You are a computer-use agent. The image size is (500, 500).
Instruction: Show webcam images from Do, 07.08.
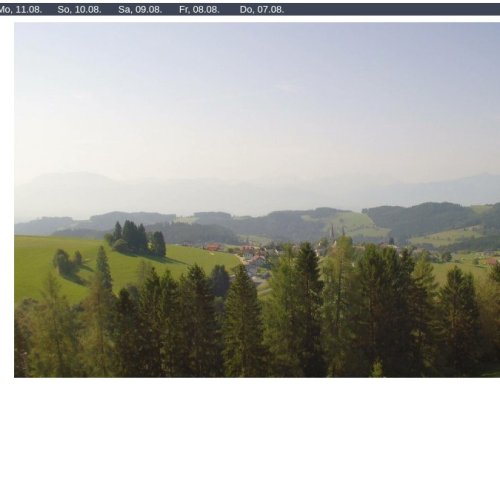click(262, 10)
